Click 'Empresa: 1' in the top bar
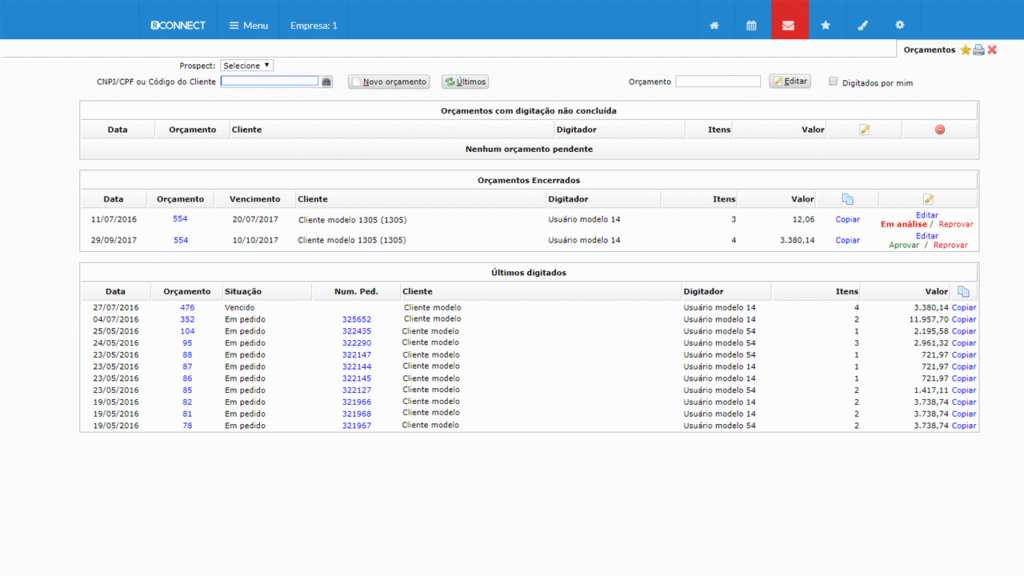The image size is (1024, 576). click(x=313, y=25)
